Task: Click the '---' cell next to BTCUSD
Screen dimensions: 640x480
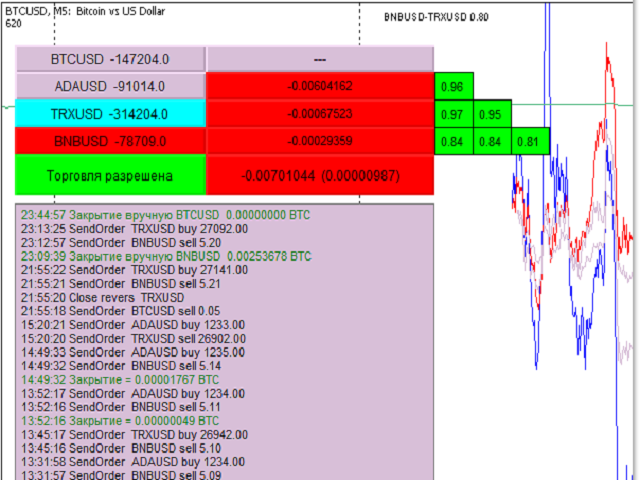Action: [320, 59]
